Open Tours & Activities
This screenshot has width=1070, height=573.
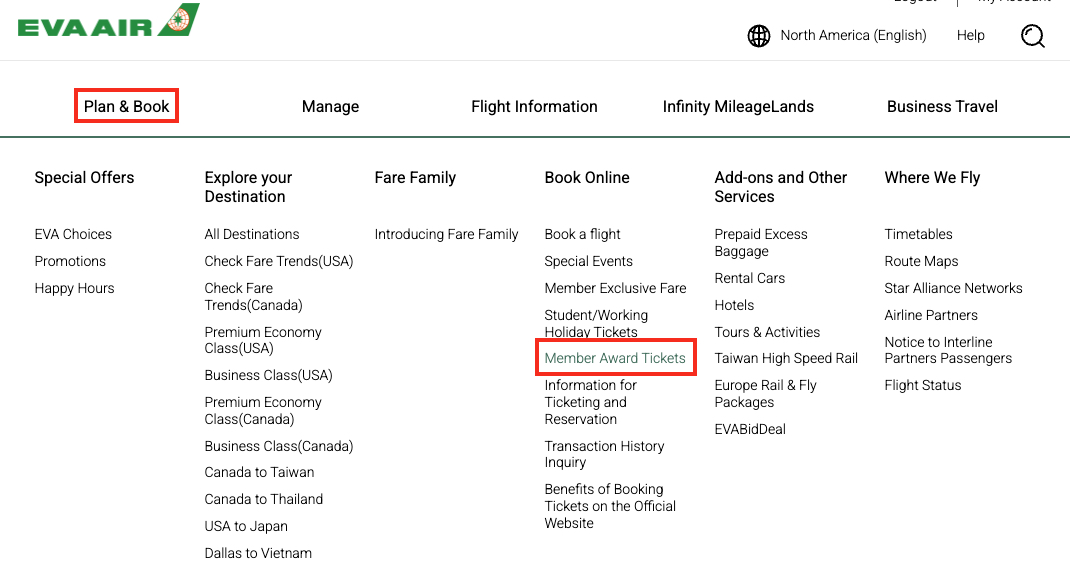767,332
